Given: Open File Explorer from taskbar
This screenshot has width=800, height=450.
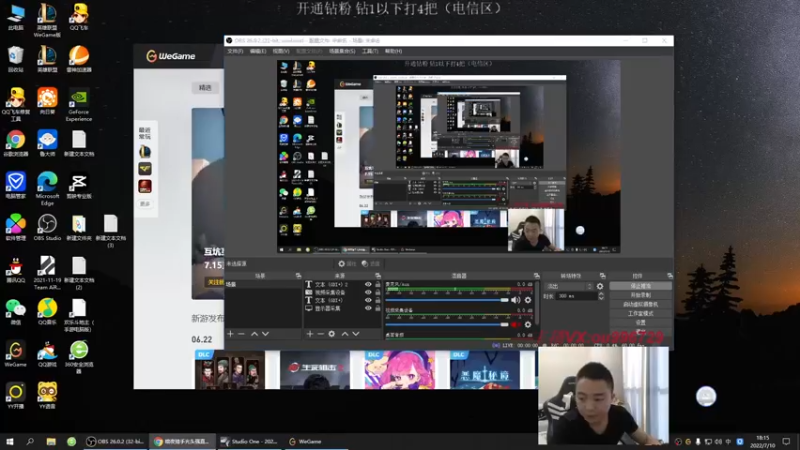Looking at the screenshot, I should click(x=51, y=441).
